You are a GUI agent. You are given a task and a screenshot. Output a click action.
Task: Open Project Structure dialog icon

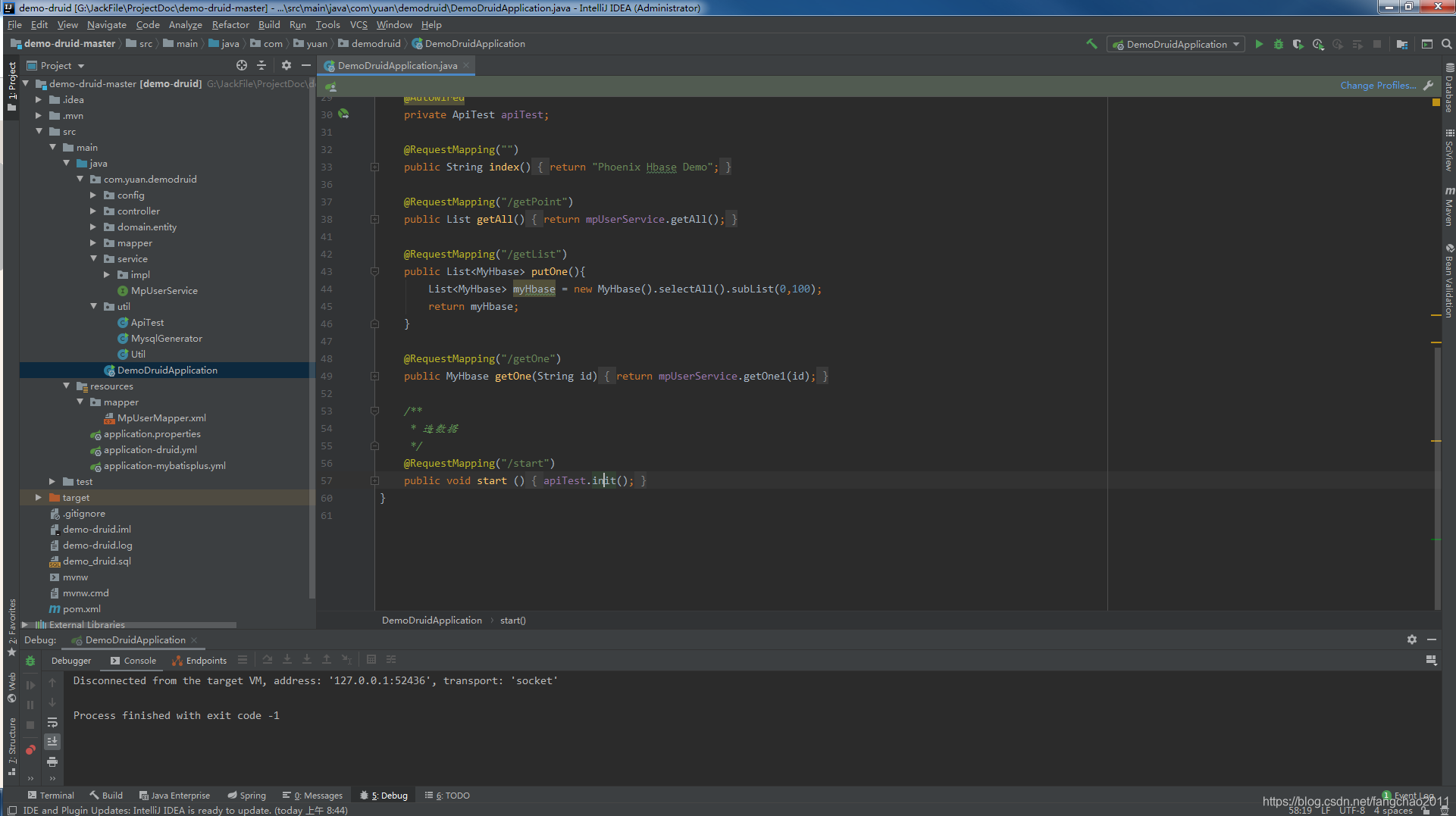(1402, 44)
